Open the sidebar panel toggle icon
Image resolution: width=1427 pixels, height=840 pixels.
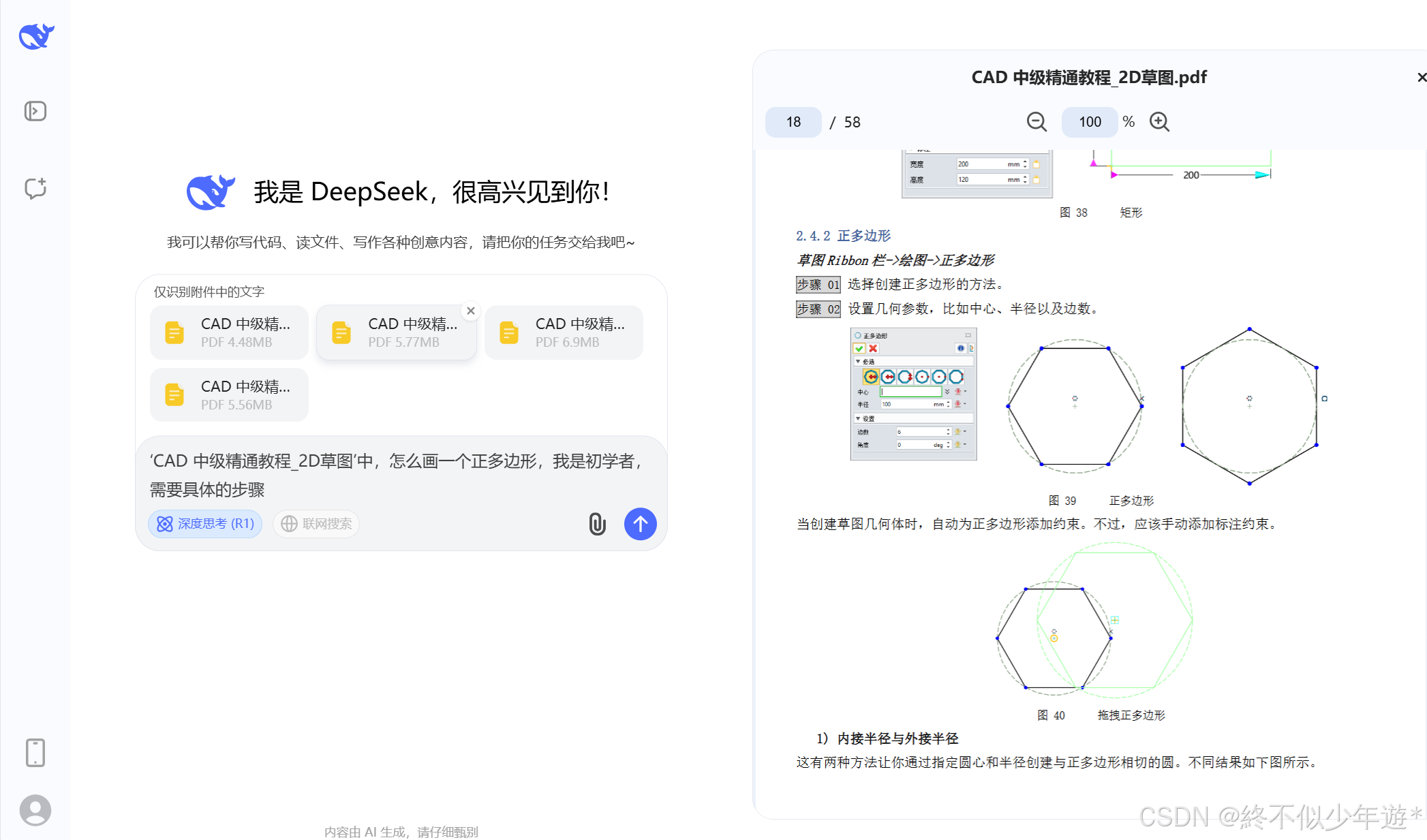35,111
